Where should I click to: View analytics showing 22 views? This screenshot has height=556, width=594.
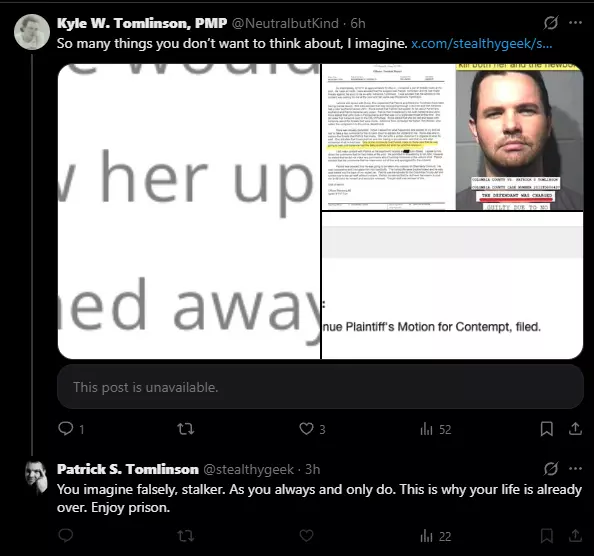point(436,536)
